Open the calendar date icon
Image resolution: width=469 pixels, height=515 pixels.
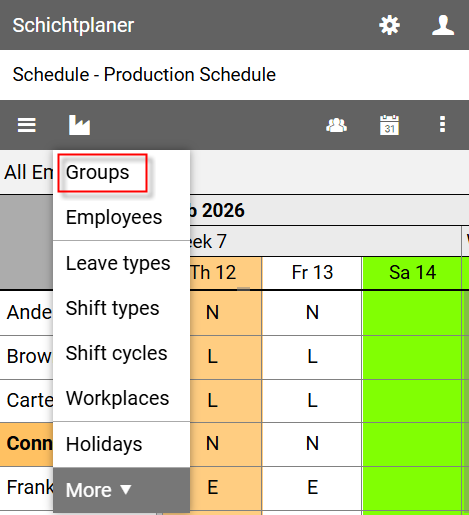click(x=389, y=125)
